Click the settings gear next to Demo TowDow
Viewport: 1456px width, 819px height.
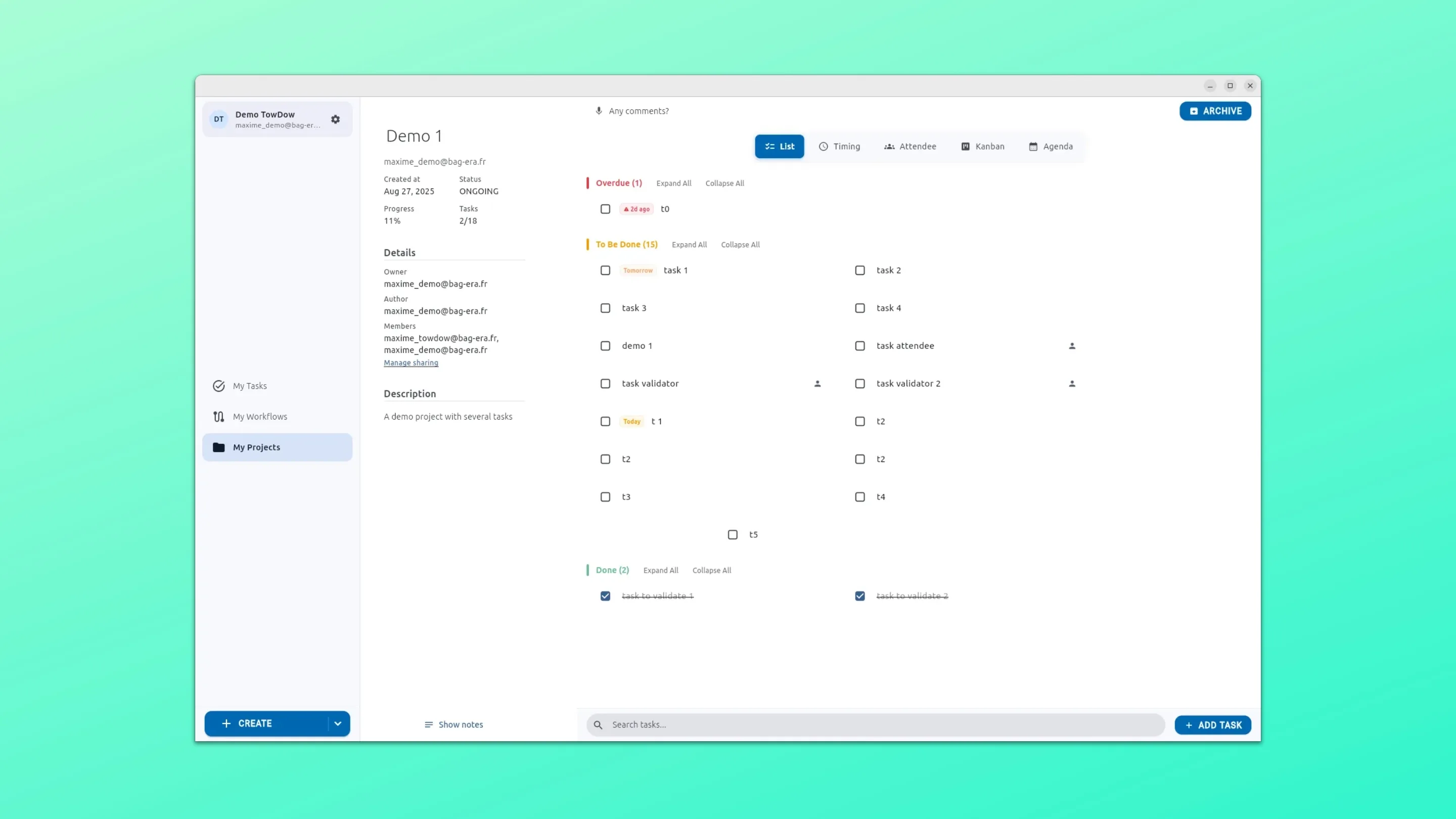(335, 119)
